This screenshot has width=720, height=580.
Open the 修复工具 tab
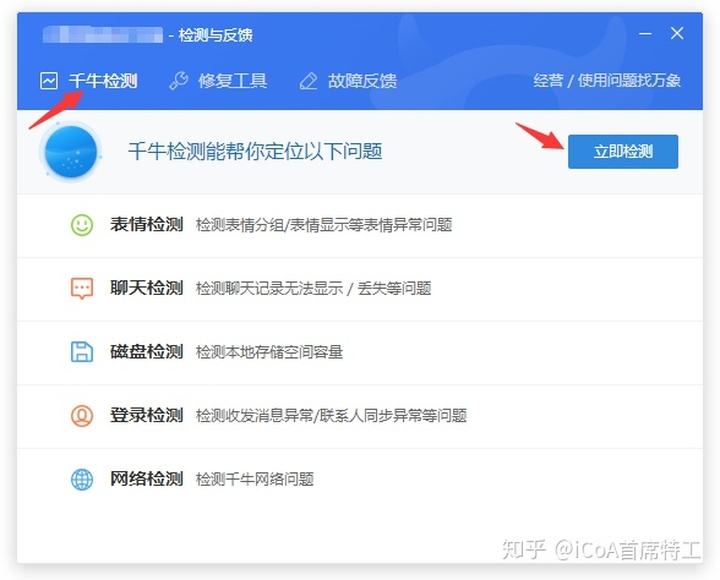pos(218,81)
